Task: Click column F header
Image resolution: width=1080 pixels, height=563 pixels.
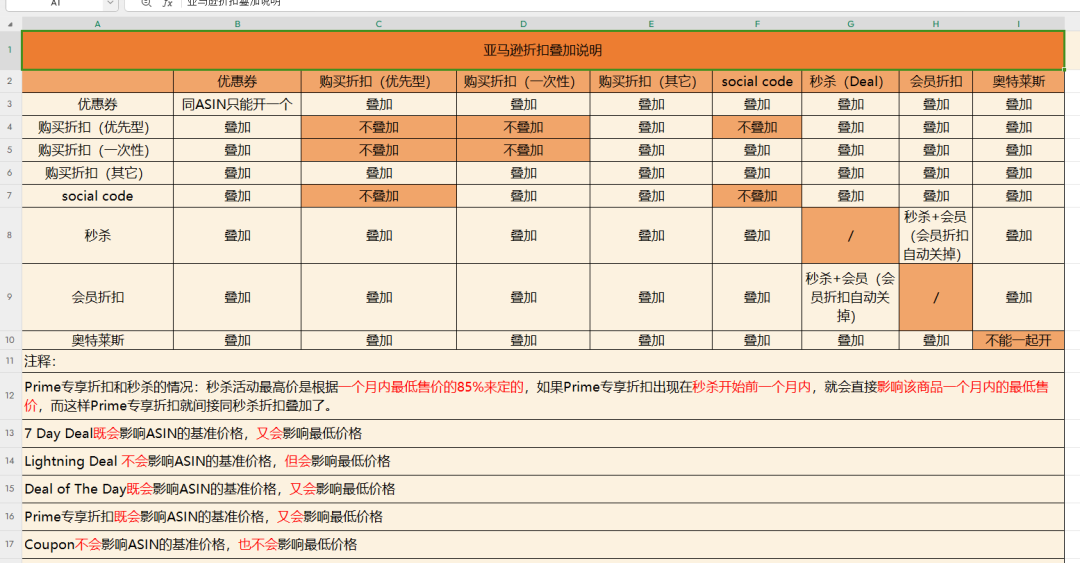Action: (757, 22)
